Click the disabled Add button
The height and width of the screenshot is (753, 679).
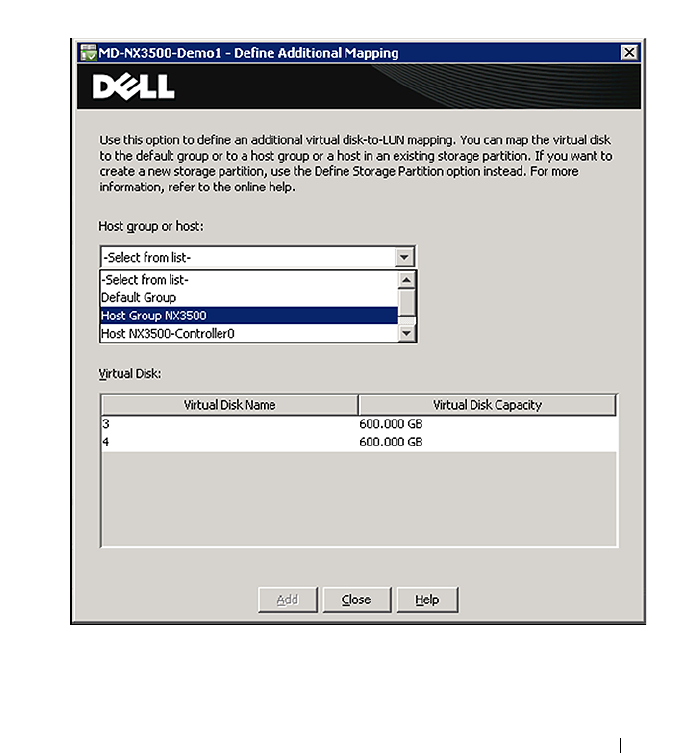click(x=288, y=599)
